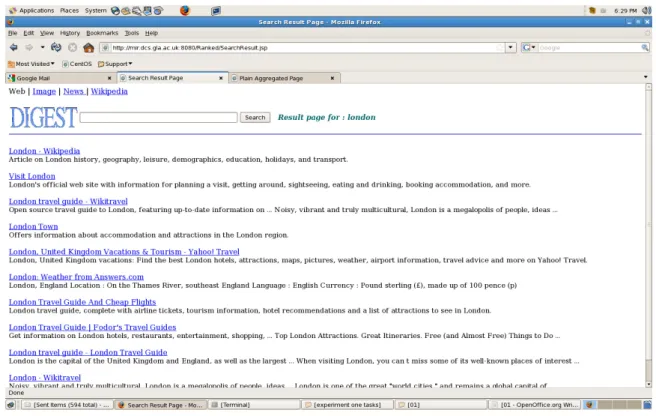This screenshot has width=656, height=416.
Task: Open the Places menu in GNOME panel
Action: pyautogui.click(x=69, y=10)
